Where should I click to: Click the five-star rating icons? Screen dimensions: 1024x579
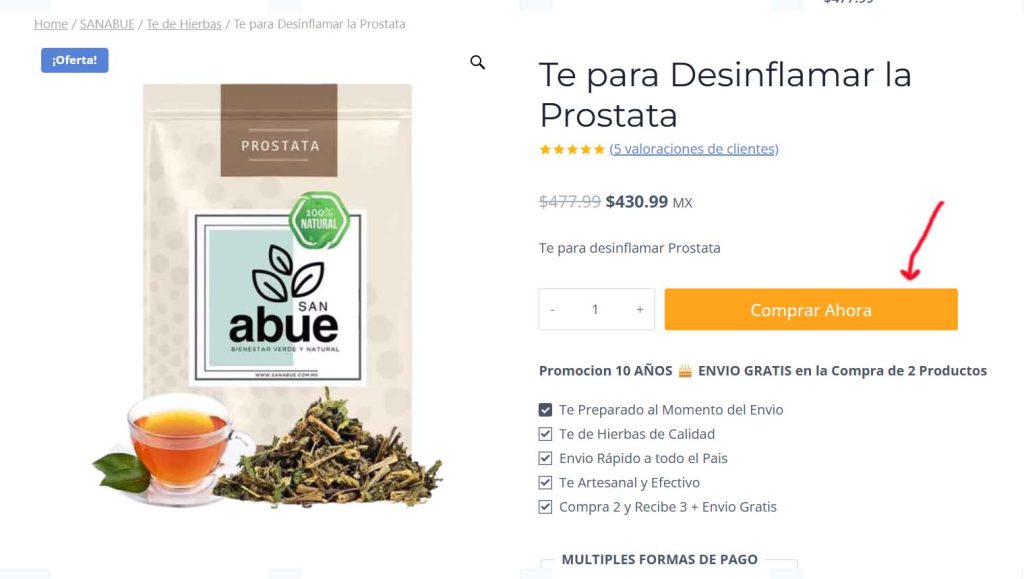(x=572, y=149)
